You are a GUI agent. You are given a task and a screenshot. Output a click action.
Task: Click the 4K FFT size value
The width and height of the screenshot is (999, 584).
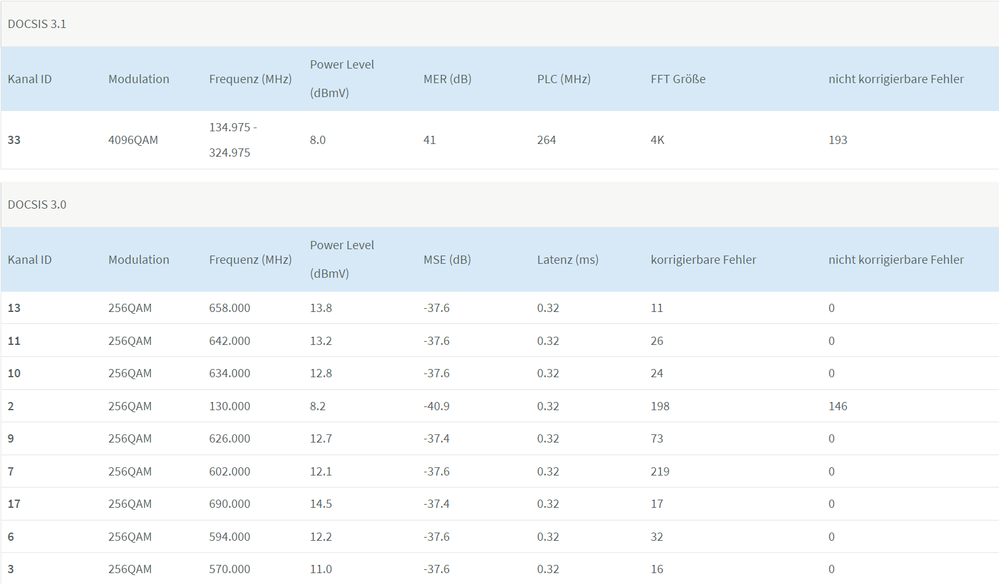[x=658, y=140]
